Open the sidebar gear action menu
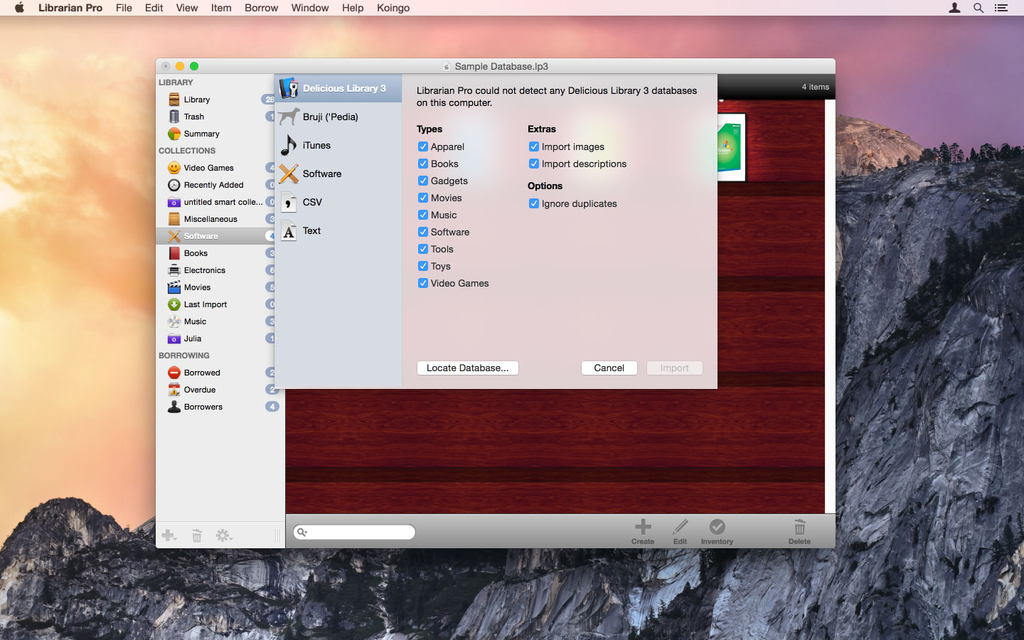The width and height of the screenshot is (1024, 640). click(223, 536)
